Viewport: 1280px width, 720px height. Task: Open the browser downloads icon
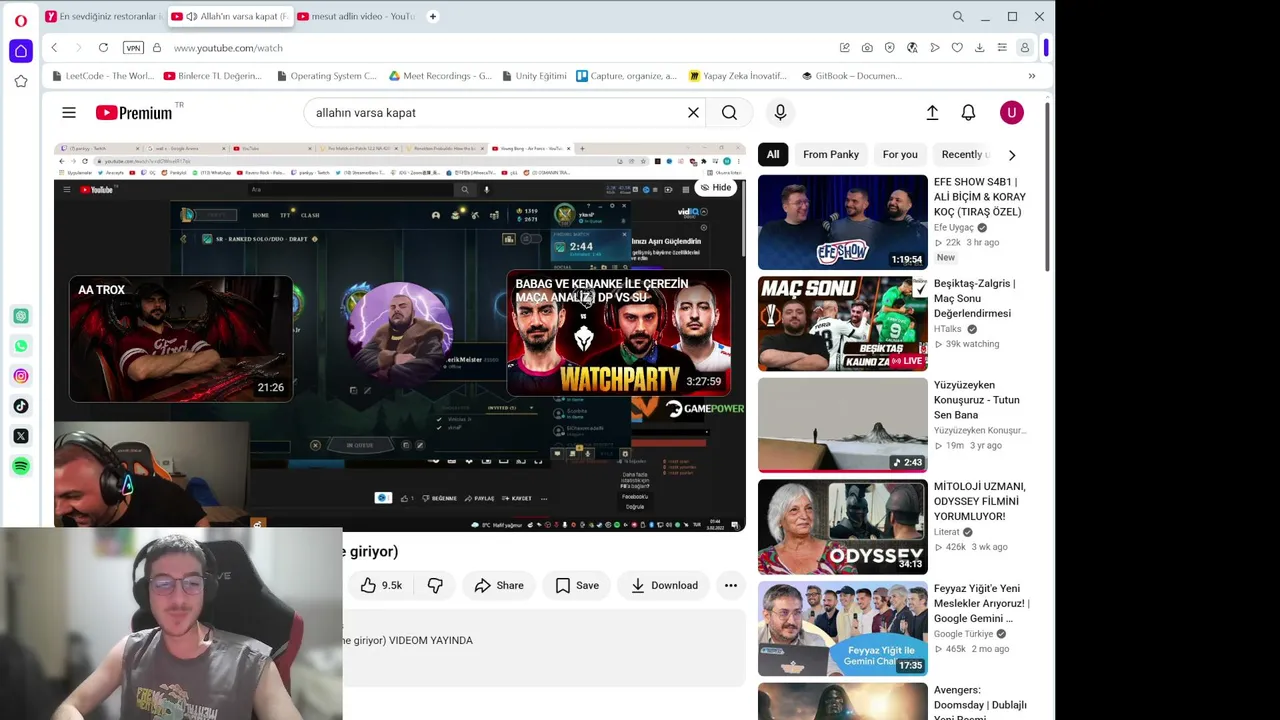(979, 48)
